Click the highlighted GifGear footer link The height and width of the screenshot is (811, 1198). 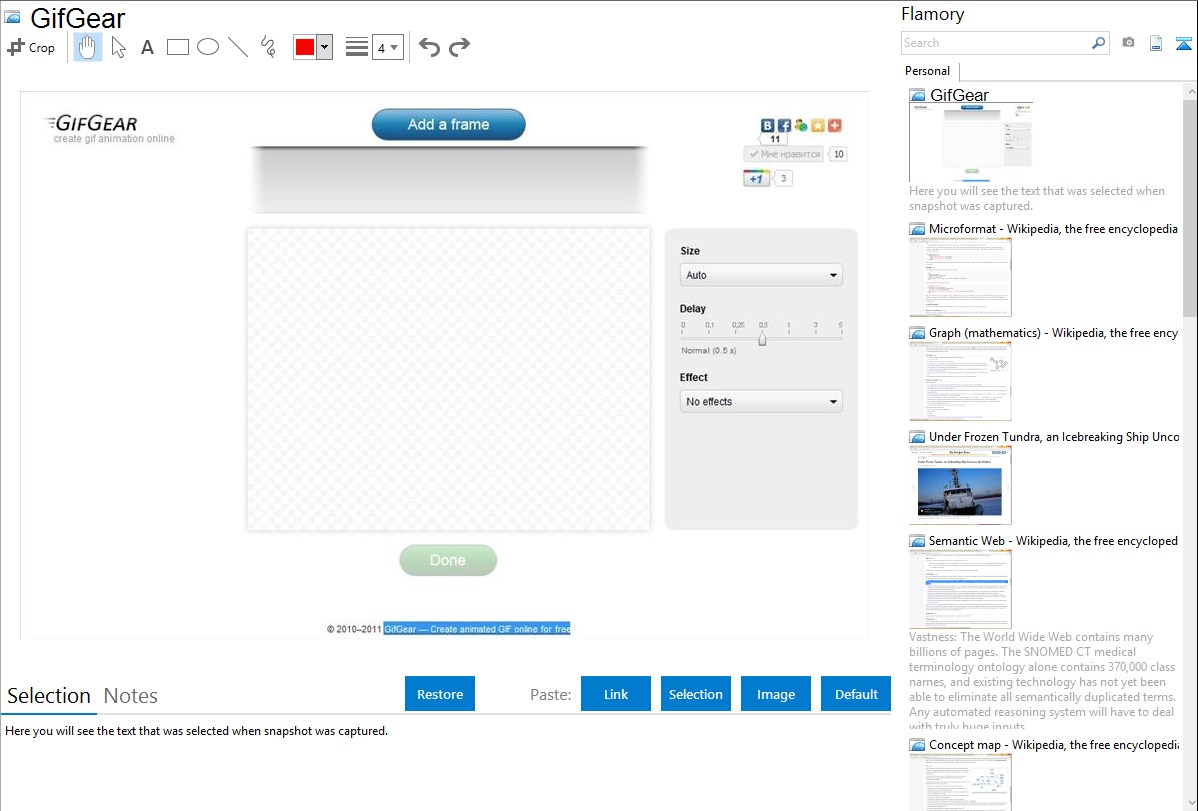477,629
